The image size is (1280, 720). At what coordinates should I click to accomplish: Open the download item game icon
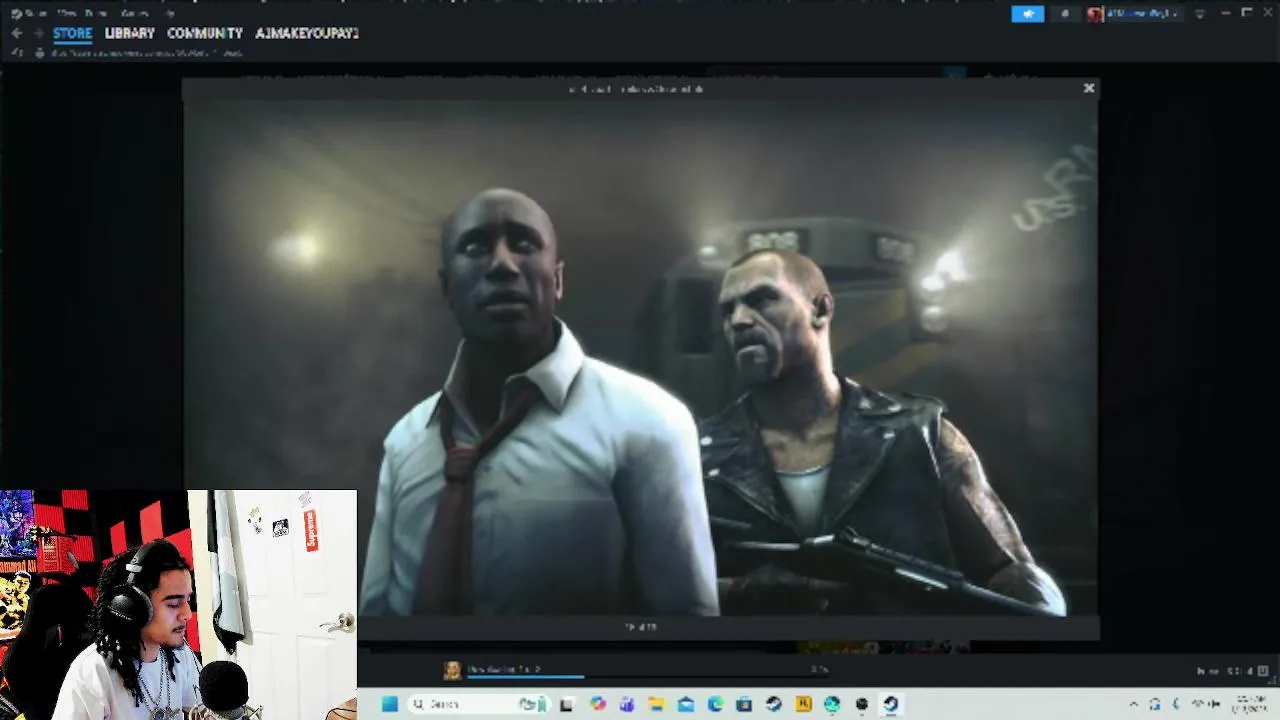(x=453, y=670)
